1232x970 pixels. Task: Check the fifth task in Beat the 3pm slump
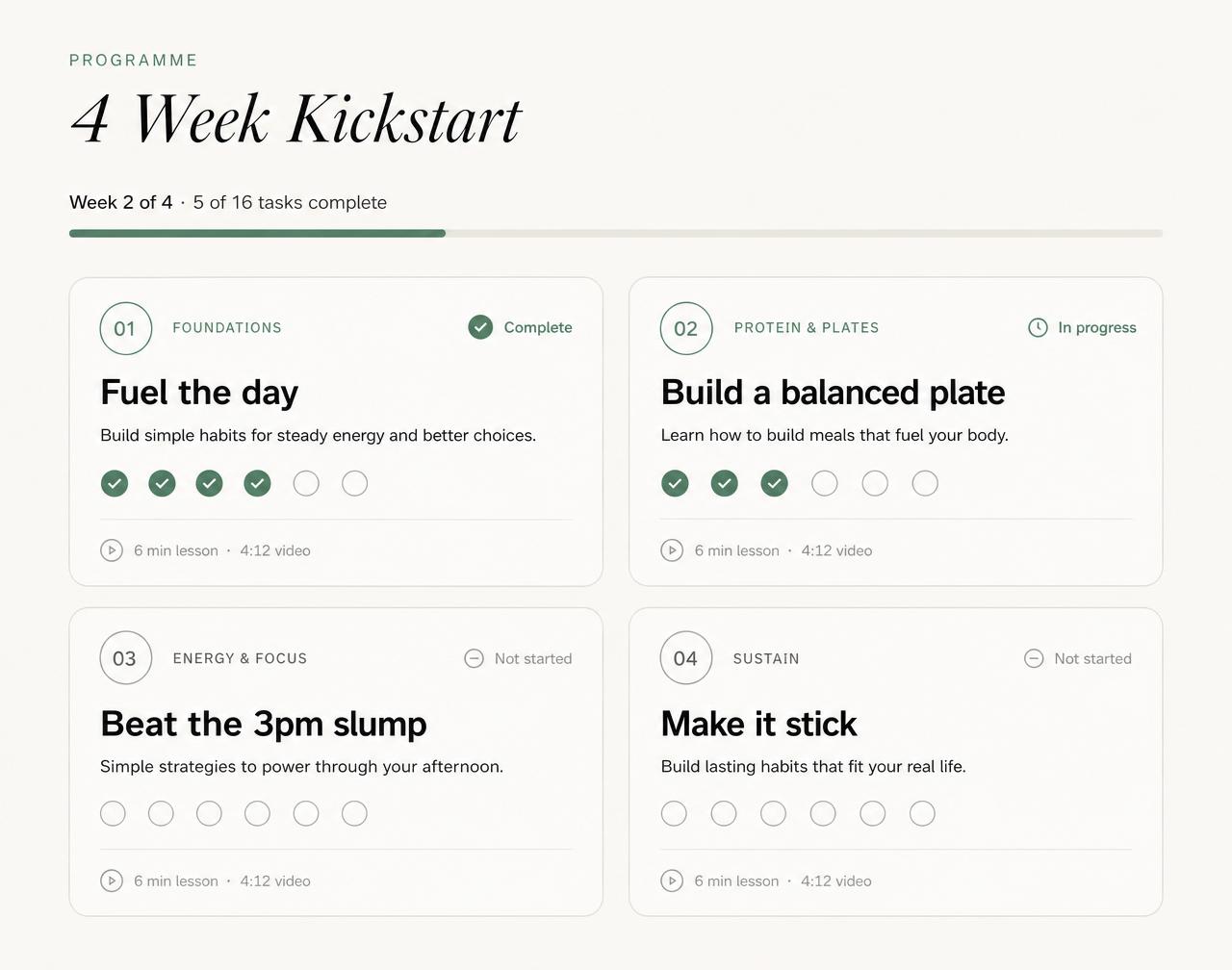[306, 813]
